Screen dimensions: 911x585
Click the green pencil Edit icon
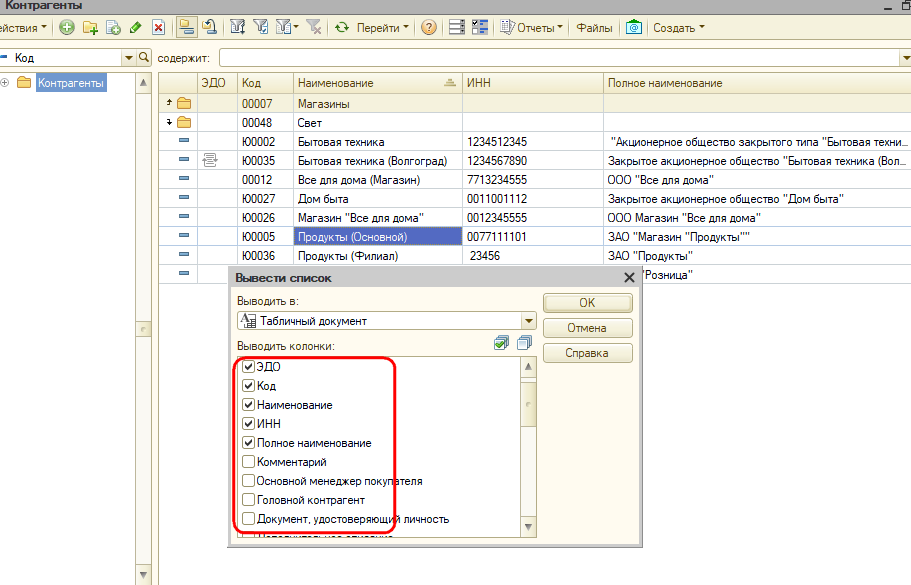click(136, 27)
